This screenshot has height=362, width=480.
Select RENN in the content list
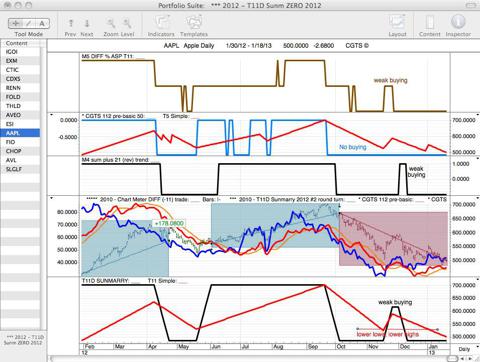pos(20,88)
